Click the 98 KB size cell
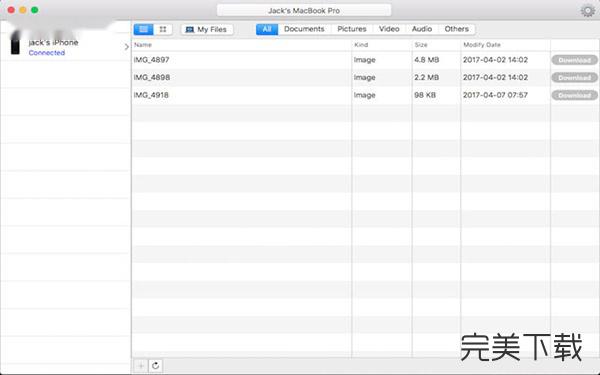600x375 pixels. pyautogui.click(x=425, y=95)
